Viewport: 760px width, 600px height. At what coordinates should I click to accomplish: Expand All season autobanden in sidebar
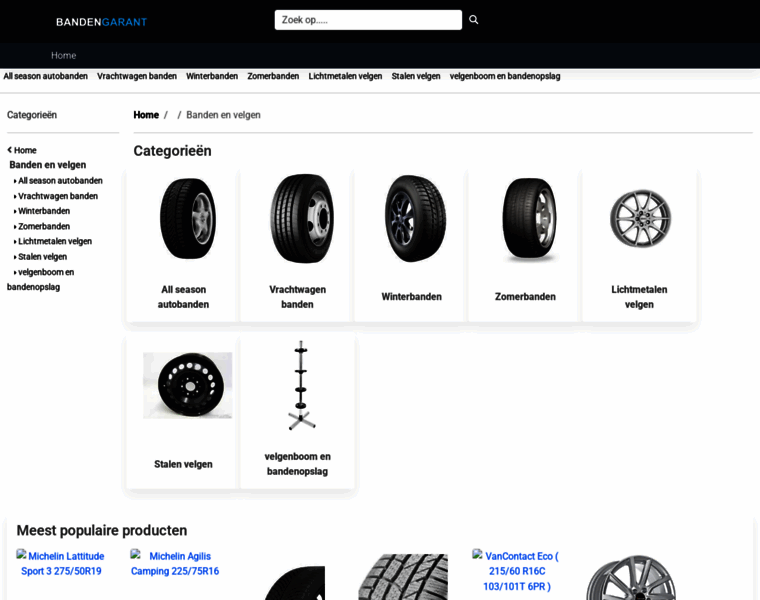[58, 181]
